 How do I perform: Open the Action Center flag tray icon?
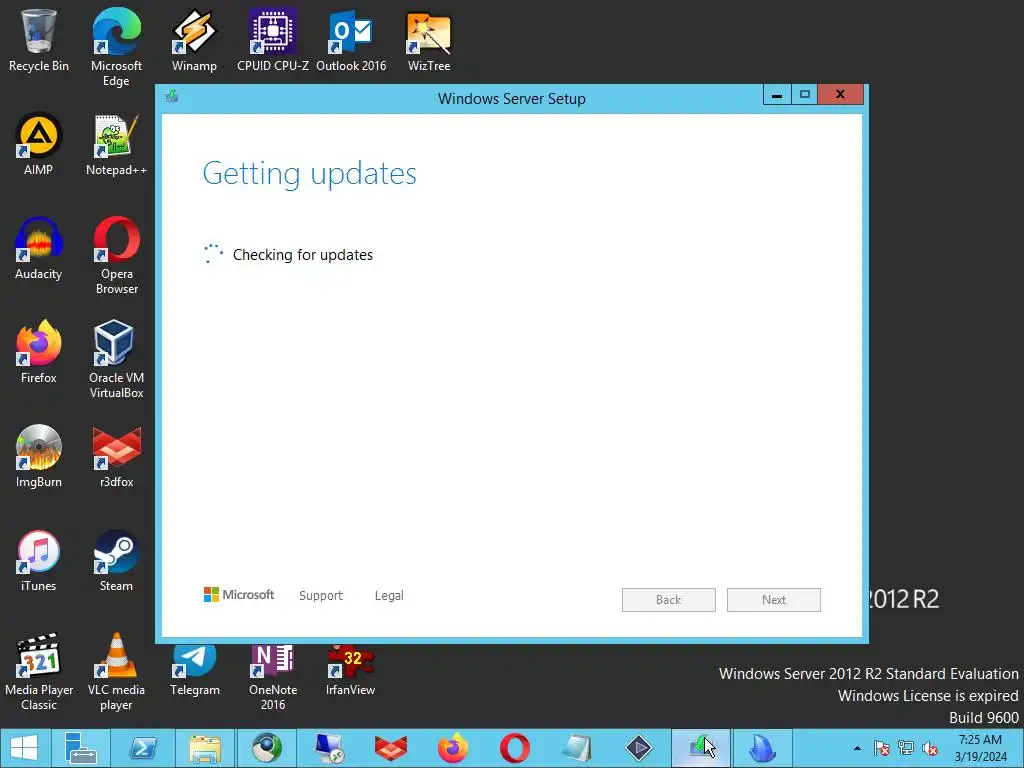tap(881, 748)
